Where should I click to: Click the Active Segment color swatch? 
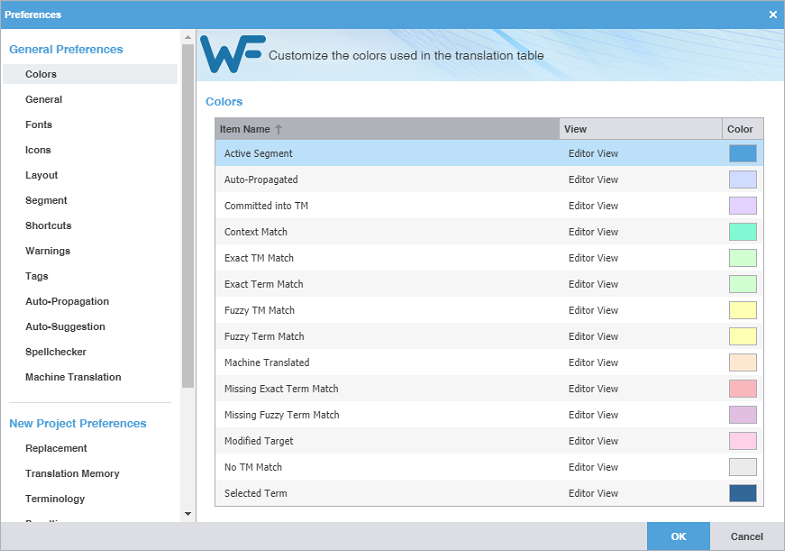point(742,154)
